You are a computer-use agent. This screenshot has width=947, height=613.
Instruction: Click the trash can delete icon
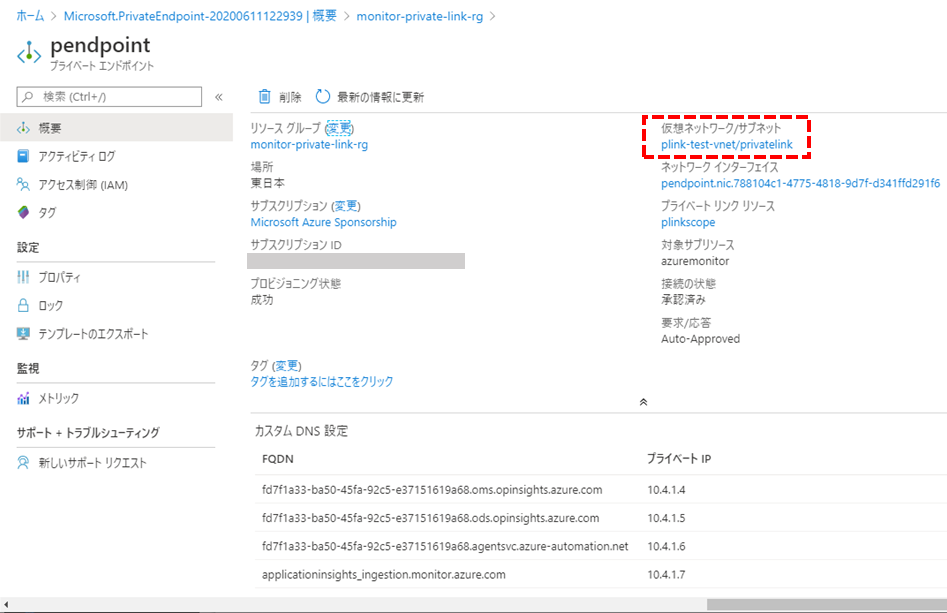265,97
